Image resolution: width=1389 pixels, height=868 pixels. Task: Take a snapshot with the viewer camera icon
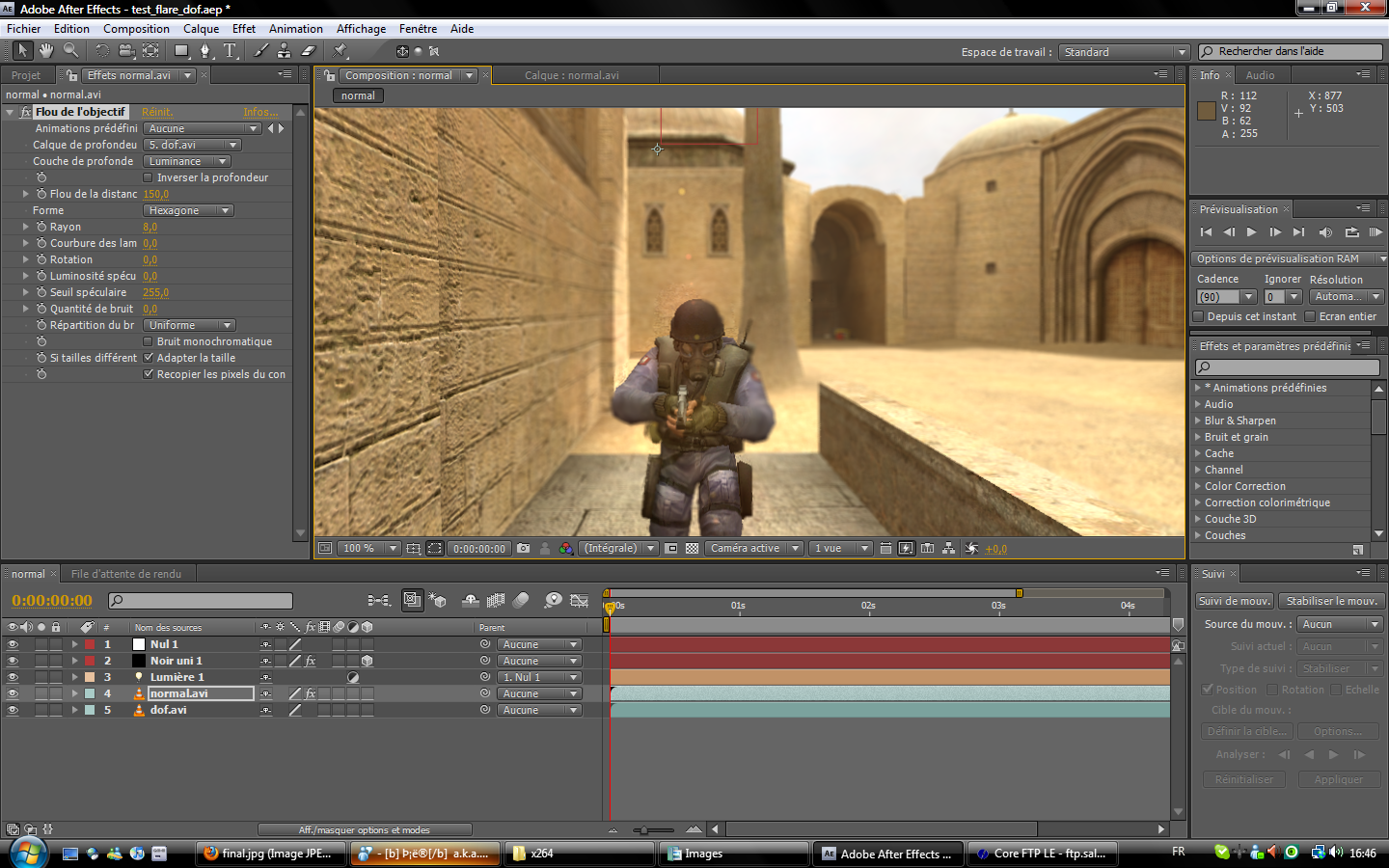point(523,548)
